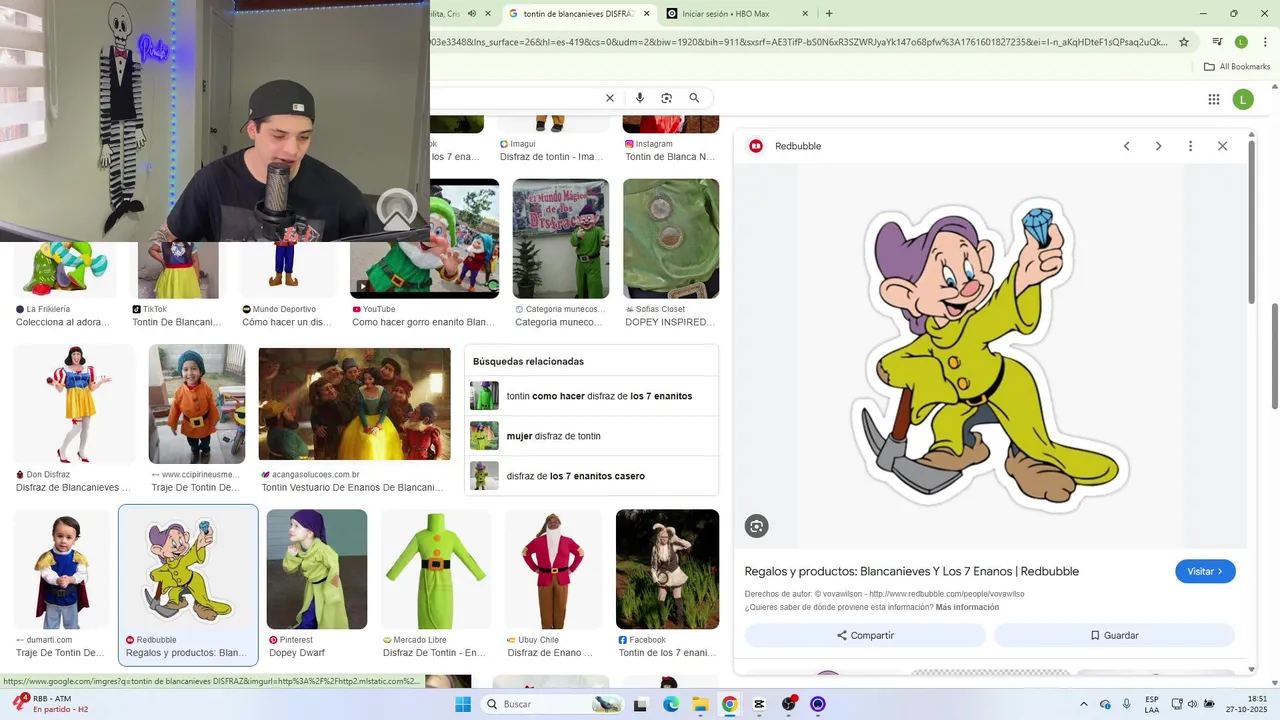Open Google Lens image search
The image size is (1280, 720).
(667, 98)
